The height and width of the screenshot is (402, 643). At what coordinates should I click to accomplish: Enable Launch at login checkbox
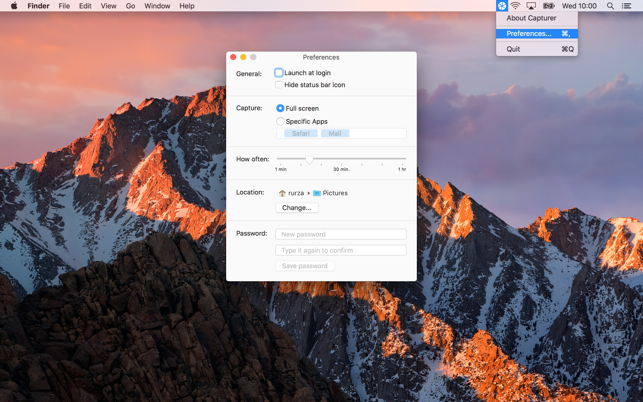point(279,73)
